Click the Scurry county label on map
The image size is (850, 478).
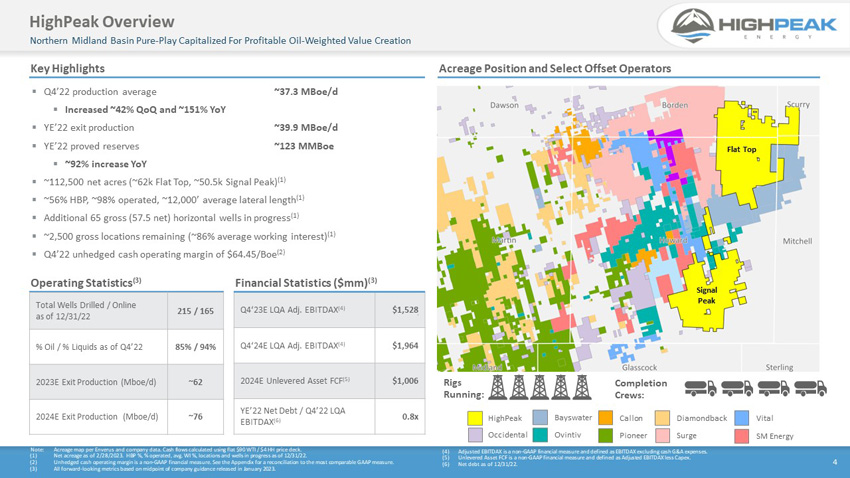pyautogui.click(x=798, y=104)
